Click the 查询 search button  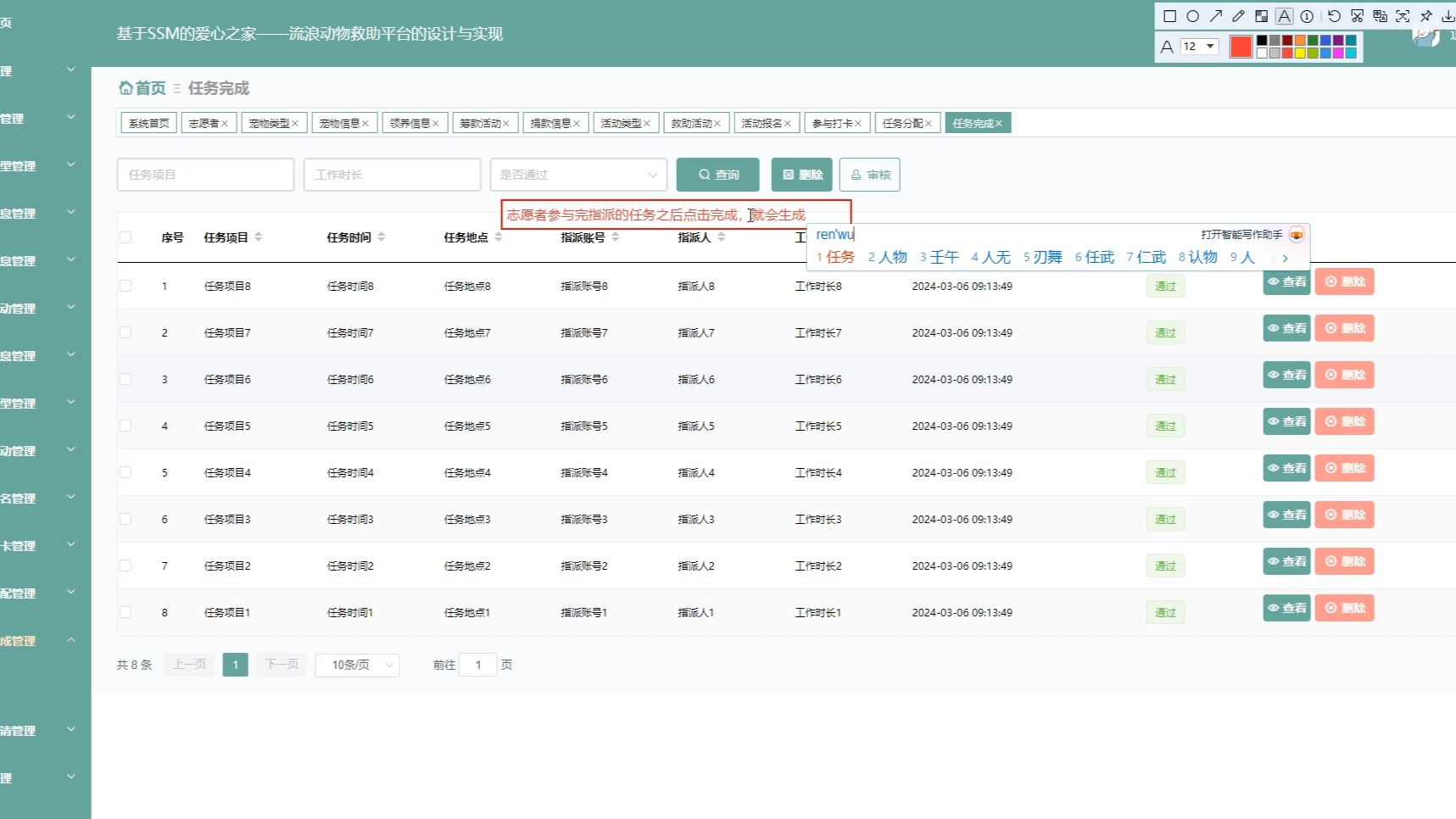[718, 175]
